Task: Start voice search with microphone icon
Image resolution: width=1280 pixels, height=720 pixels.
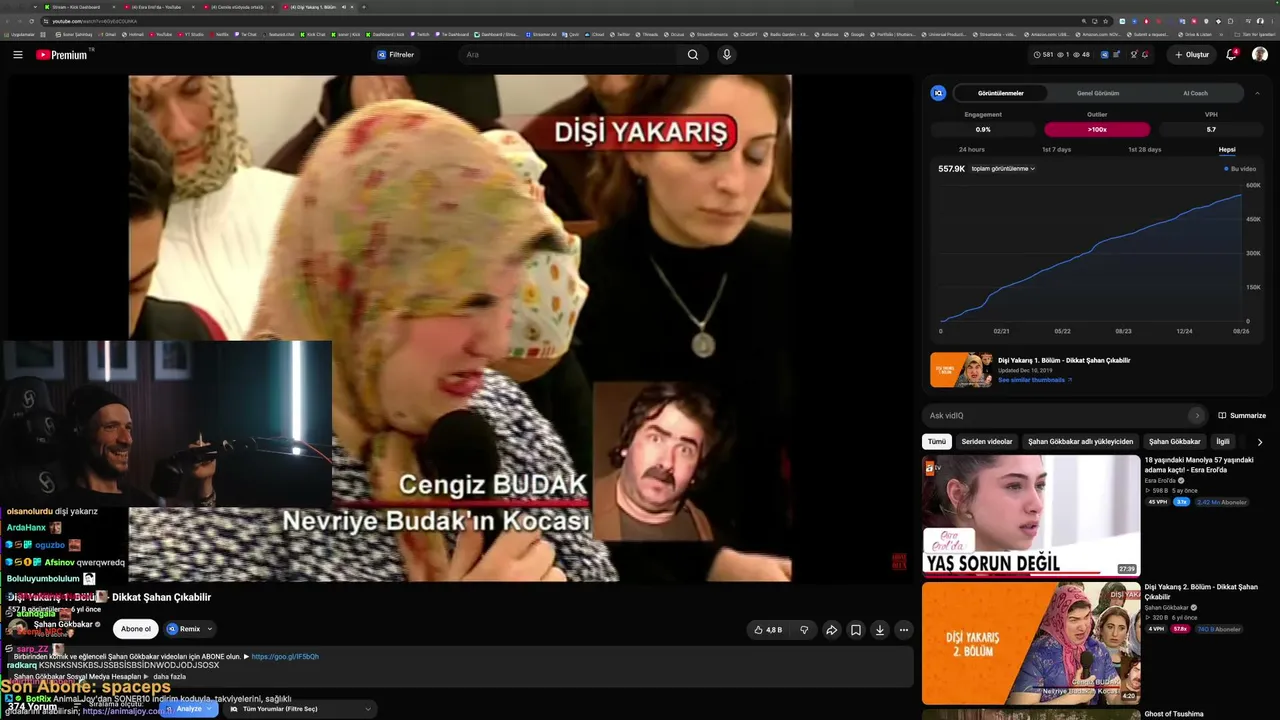Action: click(x=727, y=55)
